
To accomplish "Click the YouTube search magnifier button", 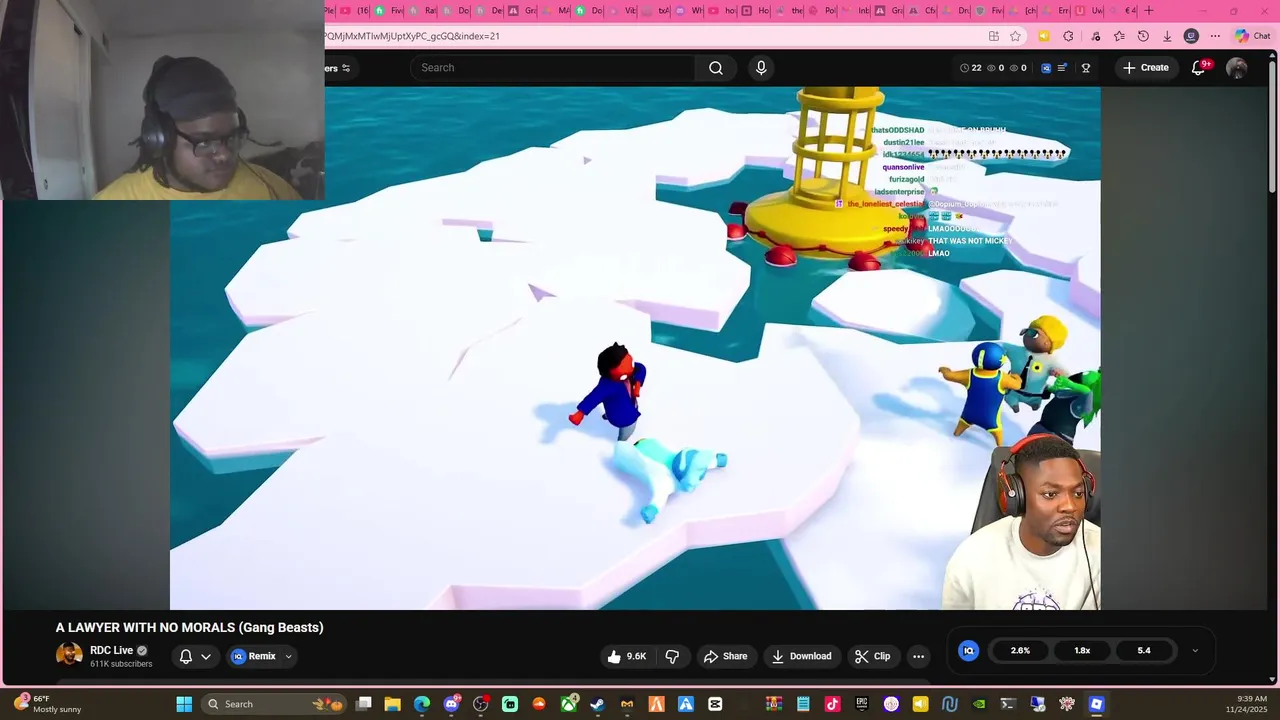I will click(x=716, y=68).
